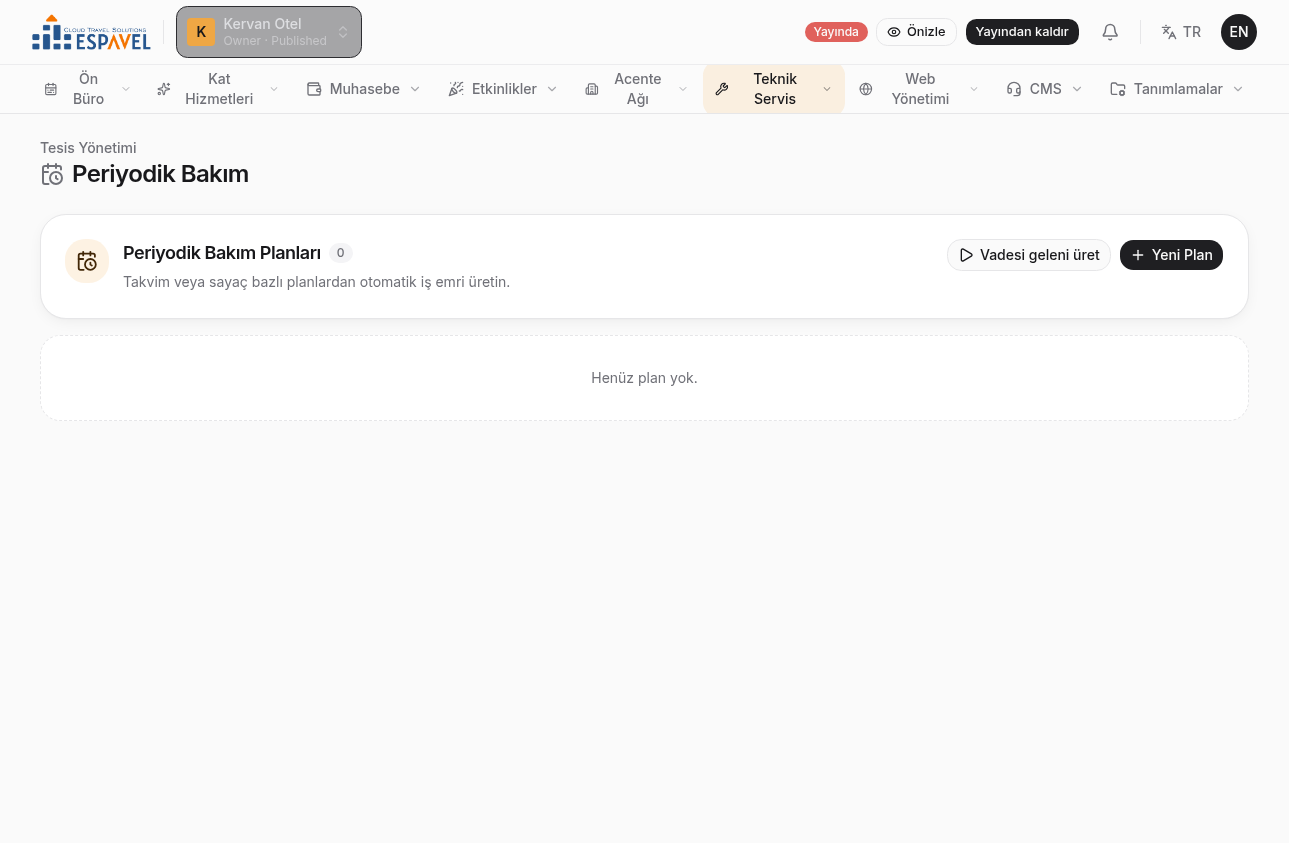Click the Tesis Yönetimi breadcrumb text
1289x843 pixels.
(x=88, y=148)
